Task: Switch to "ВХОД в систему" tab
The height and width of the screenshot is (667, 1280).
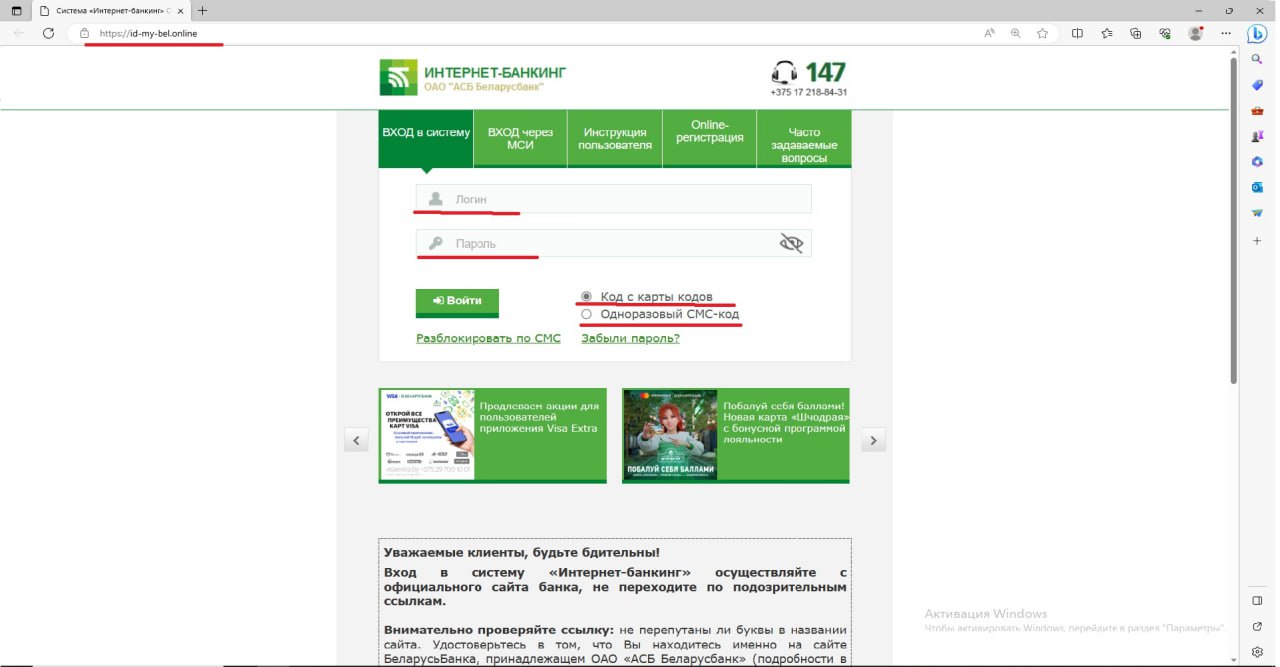Action: pyautogui.click(x=426, y=138)
